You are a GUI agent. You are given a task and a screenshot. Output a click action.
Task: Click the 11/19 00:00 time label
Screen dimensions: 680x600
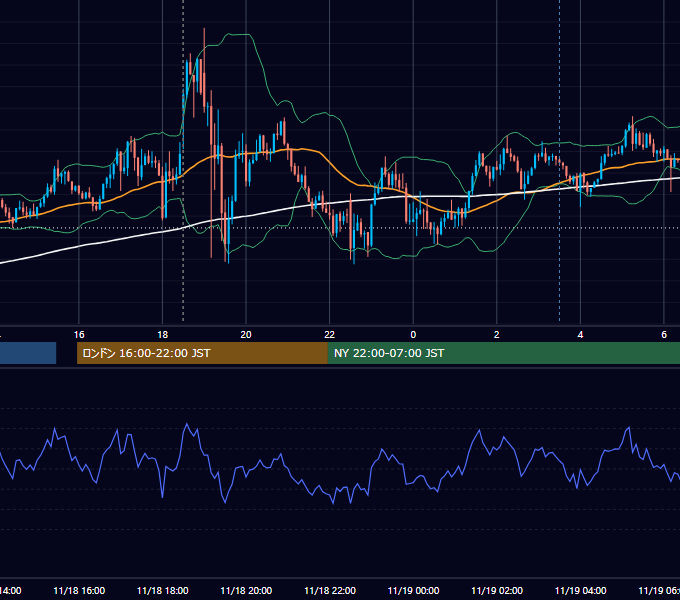pyautogui.click(x=413, y=590)
